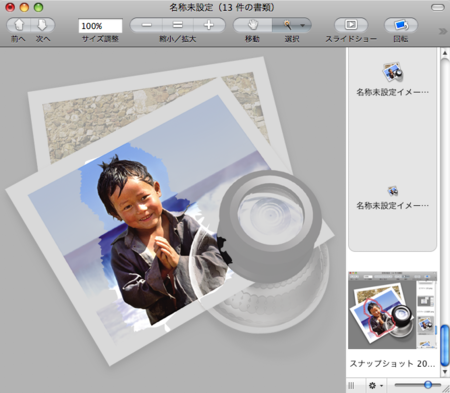The image size is (450, 393).
Task: Click the window title 名称未設定 (13 件の書類)
Action: 222,7
